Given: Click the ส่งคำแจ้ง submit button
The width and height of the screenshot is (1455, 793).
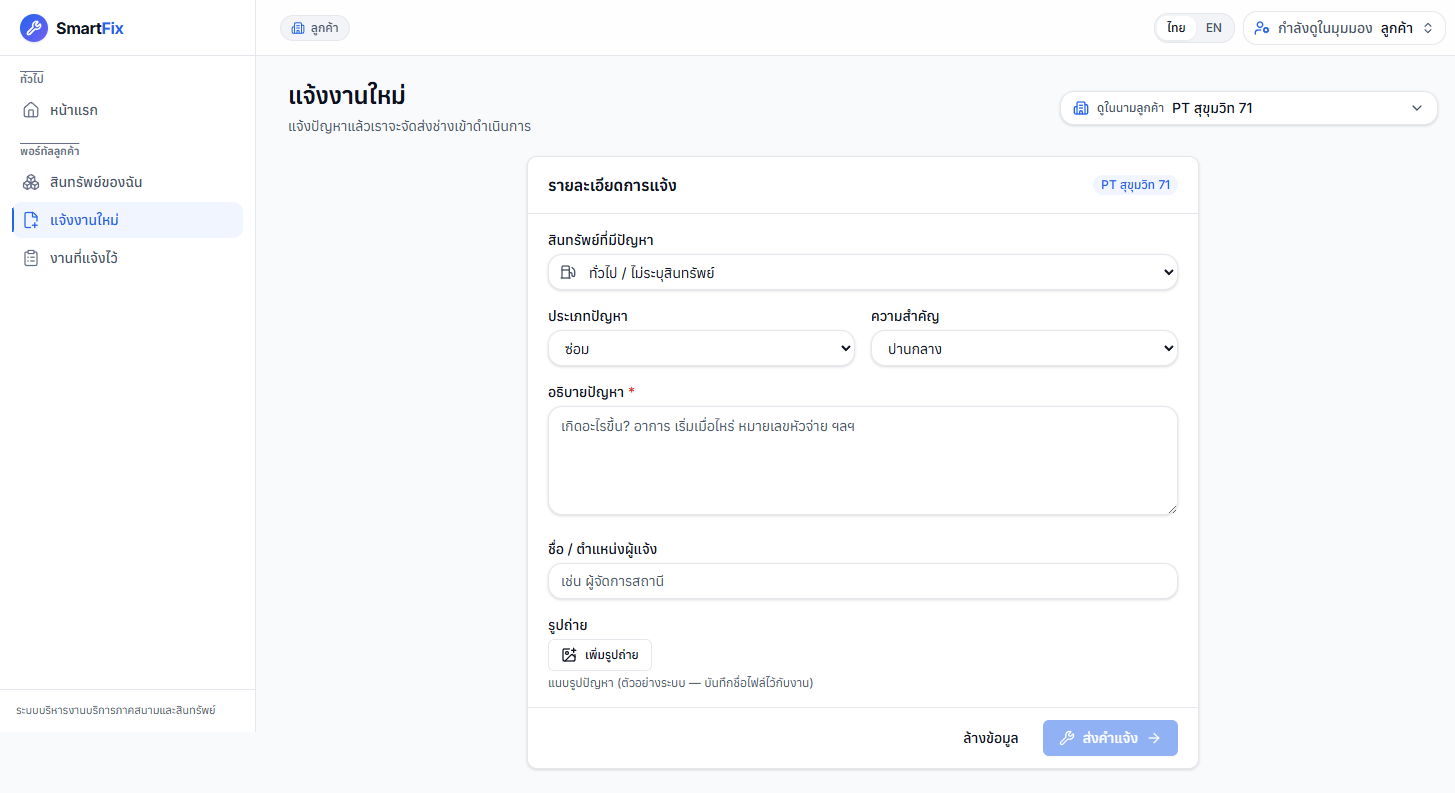Looking at the screenshot, I should 1110,738.
